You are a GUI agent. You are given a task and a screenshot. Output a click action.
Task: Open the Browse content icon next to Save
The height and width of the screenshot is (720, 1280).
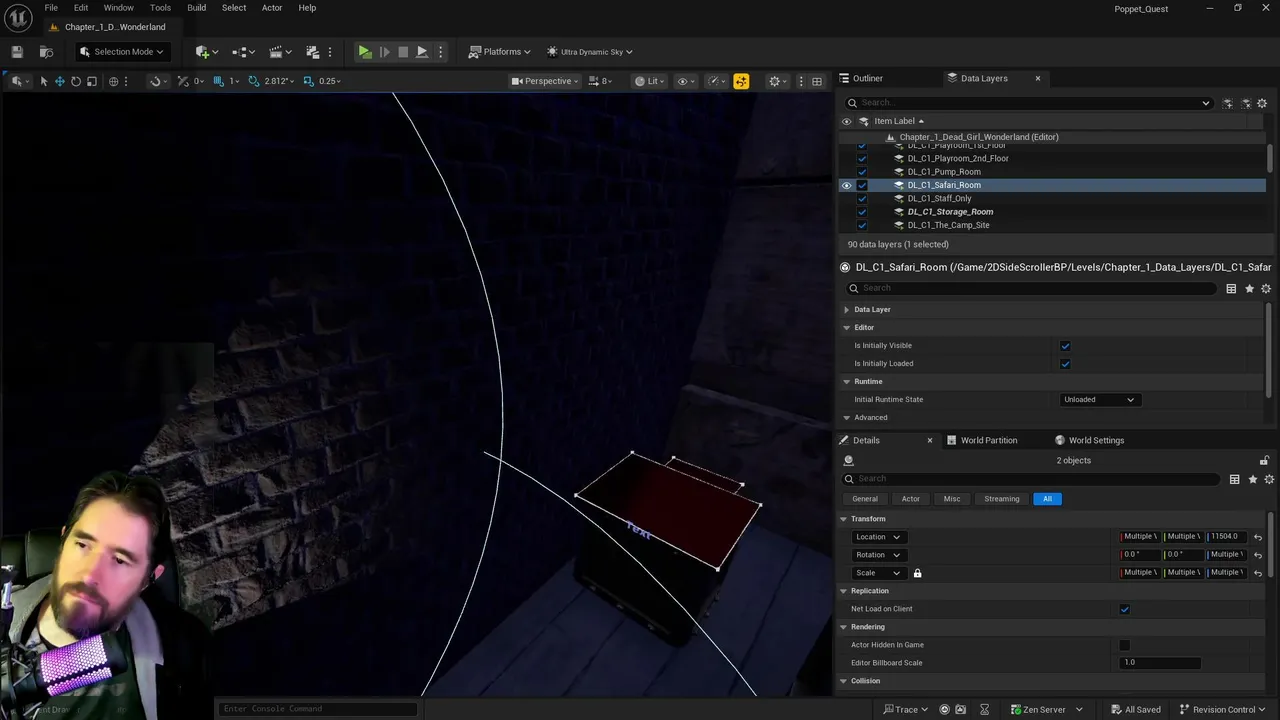[46, 52]
